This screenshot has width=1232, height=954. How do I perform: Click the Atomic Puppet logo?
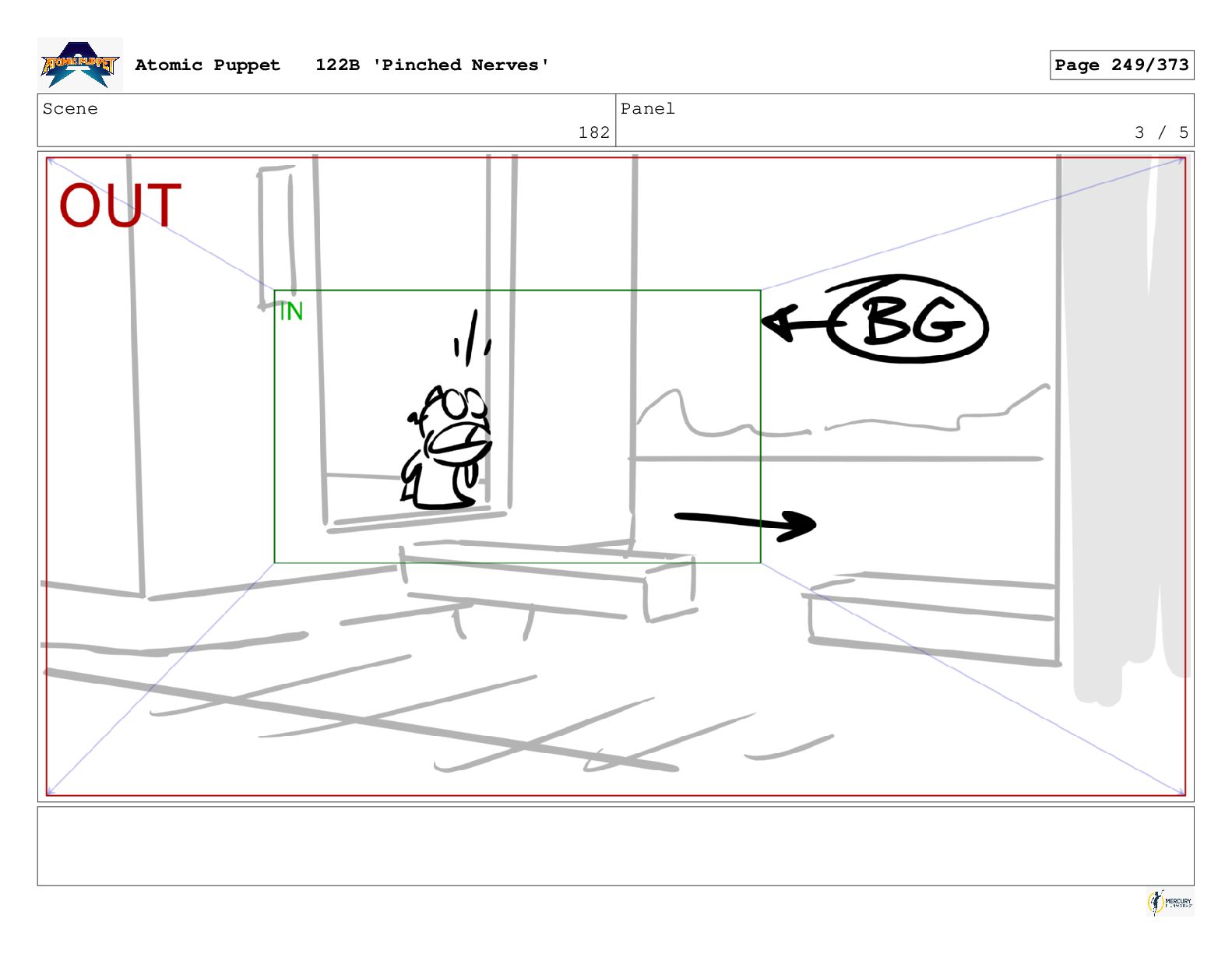coord(79,64)
